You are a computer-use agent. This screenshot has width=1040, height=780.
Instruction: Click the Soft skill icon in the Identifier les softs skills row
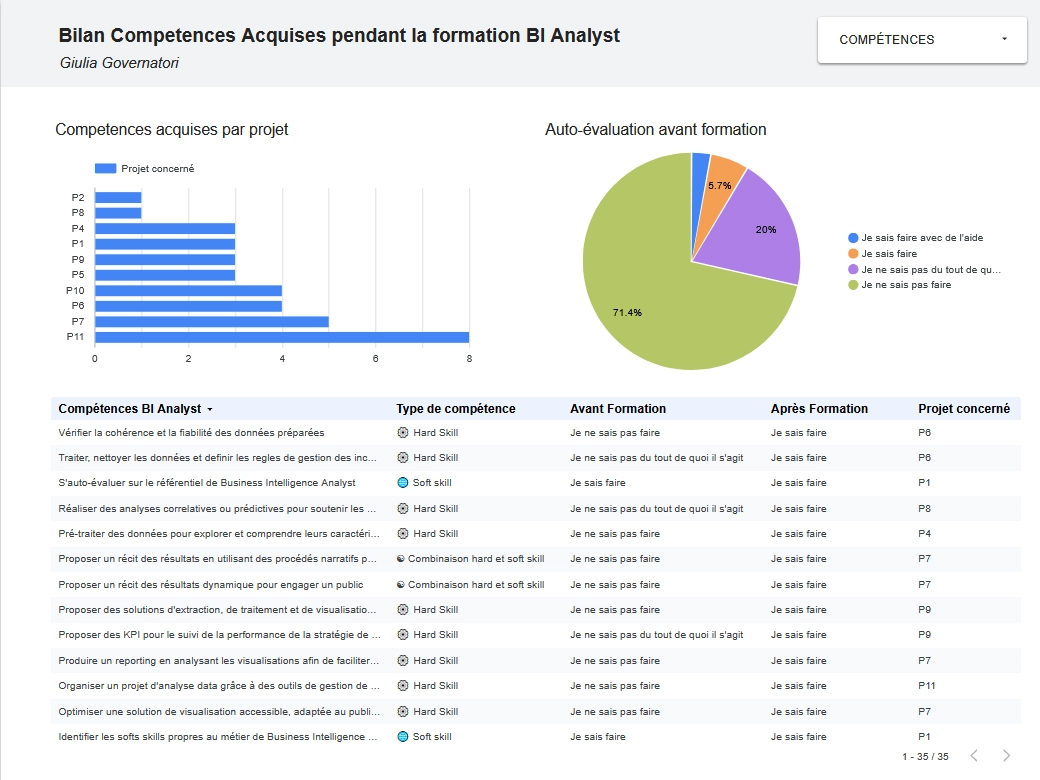[403, 737]
